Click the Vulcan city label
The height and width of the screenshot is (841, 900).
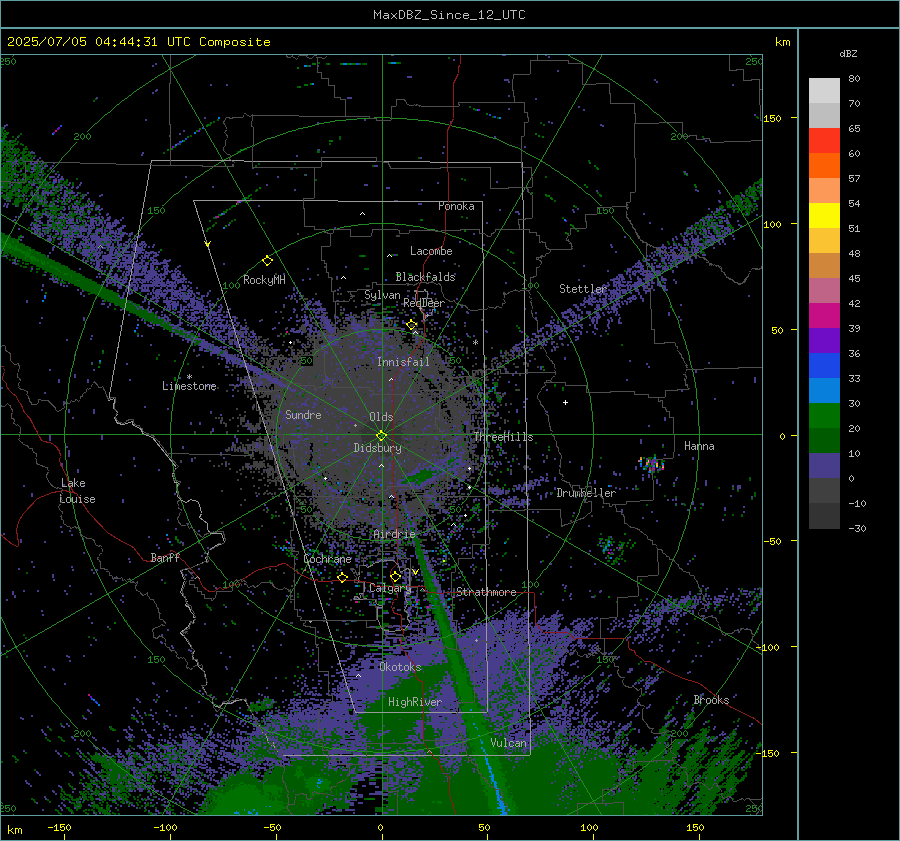coord(508,743)
